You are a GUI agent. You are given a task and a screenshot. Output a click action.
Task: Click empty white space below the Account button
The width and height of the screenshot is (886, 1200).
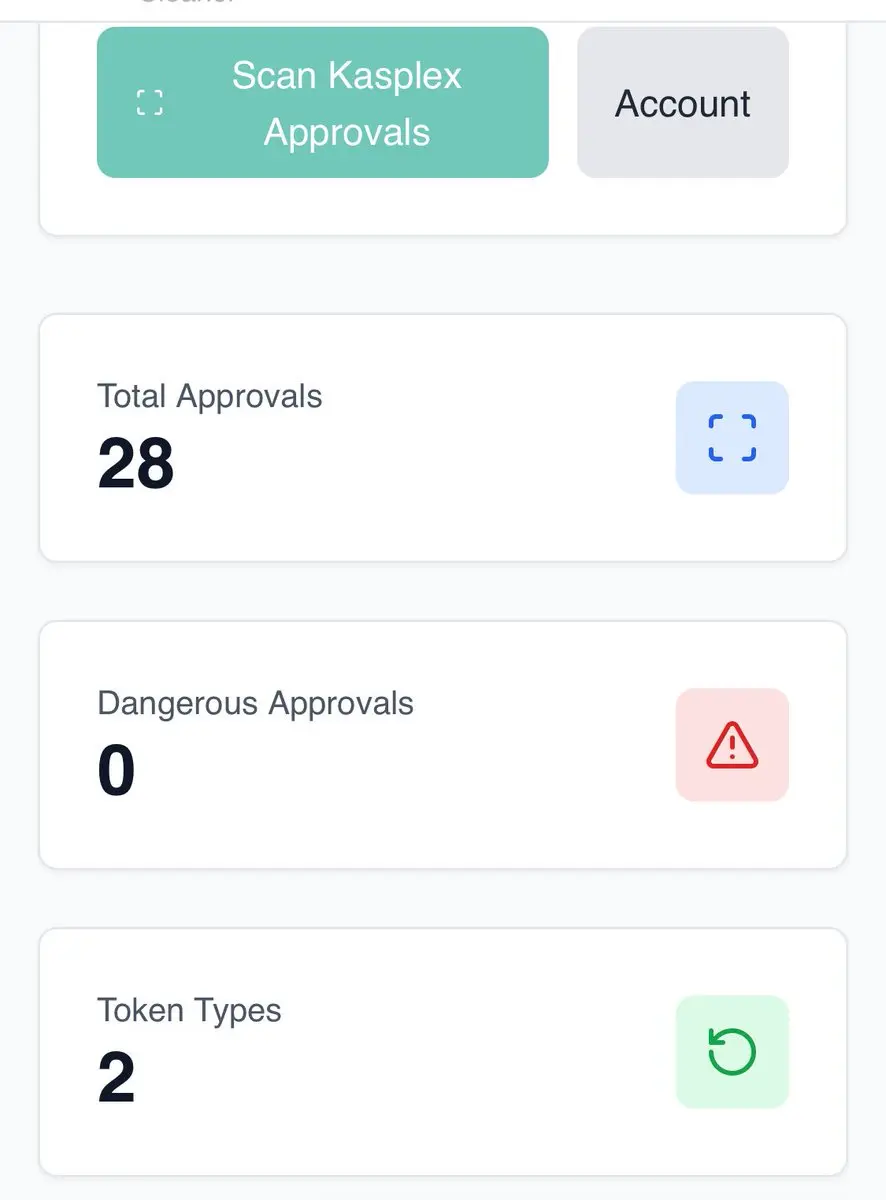click(x=683, y=206)
